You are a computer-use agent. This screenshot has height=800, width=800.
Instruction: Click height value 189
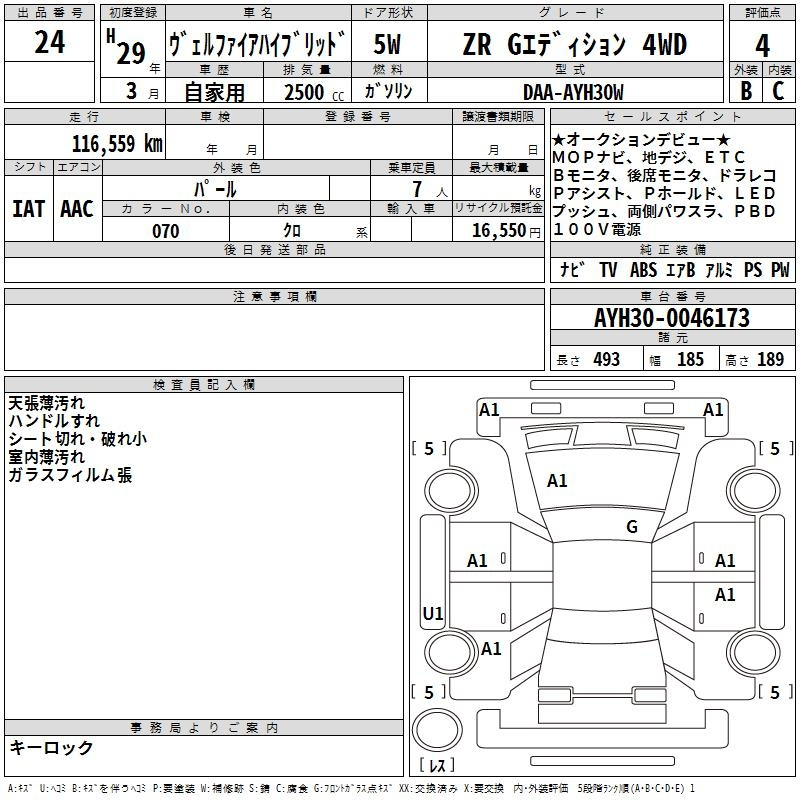point(770,359)
